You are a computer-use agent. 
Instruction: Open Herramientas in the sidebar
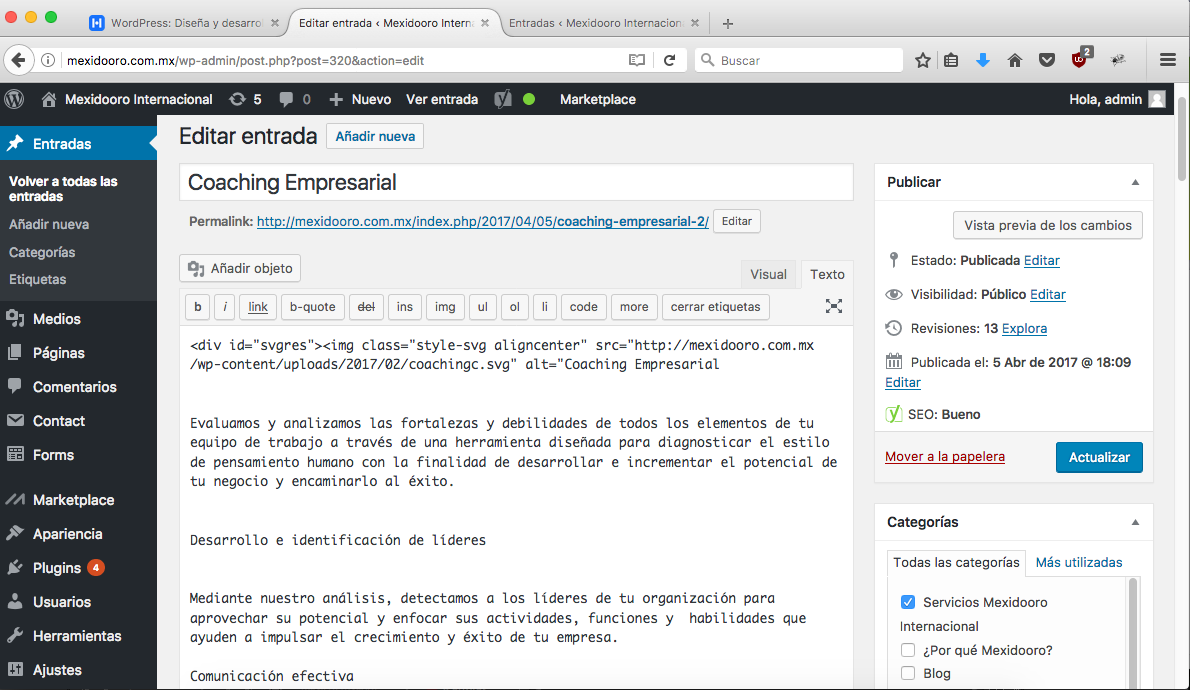pos(78,636)
